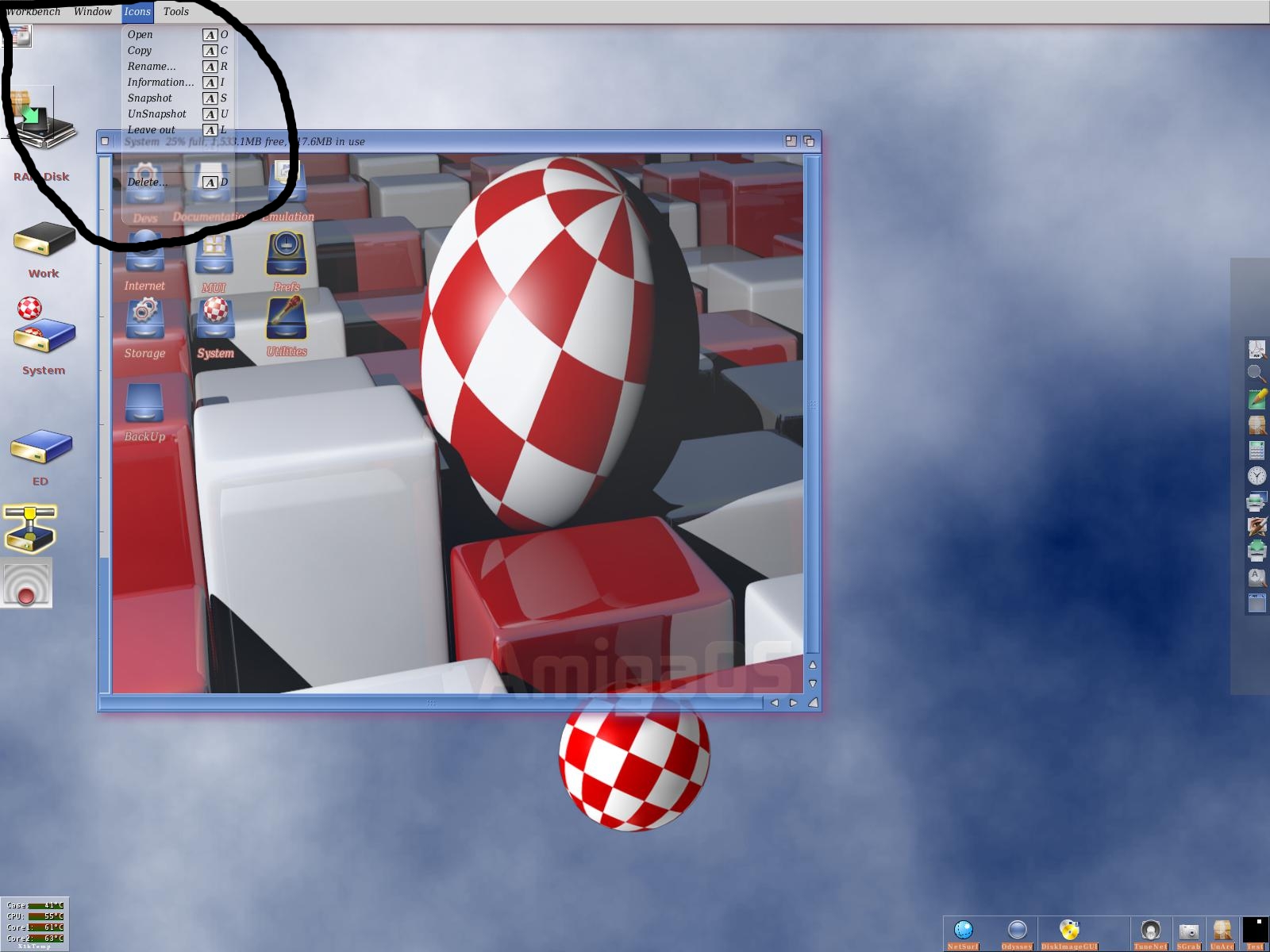This screenshot has width=1270, height=952.
Task: Click the horizontal scrollbar right arrow
Action: click(793, 703)
